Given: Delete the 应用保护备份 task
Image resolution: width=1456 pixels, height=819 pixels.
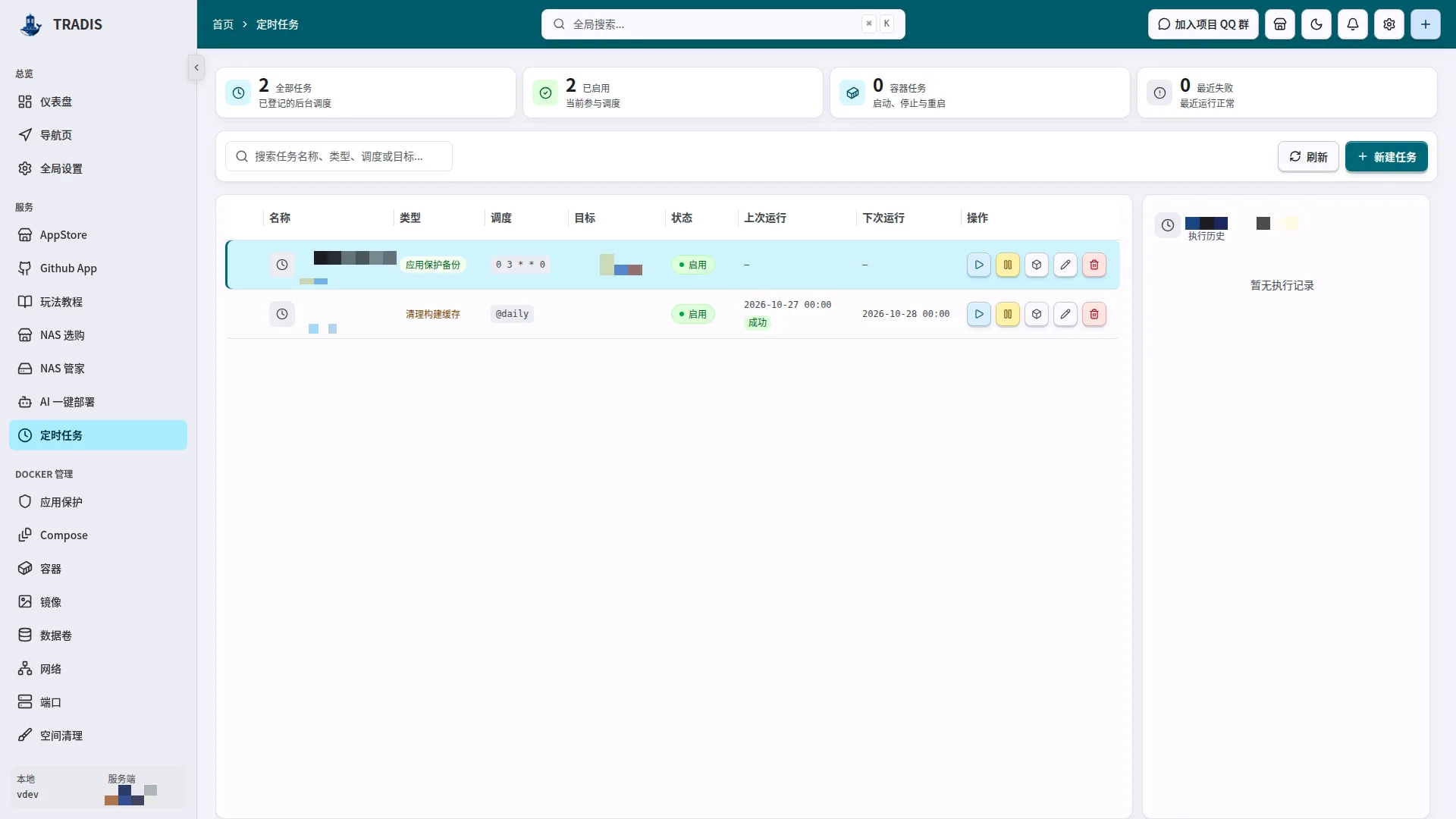Looking at the screenshot, I should 1094,265.
